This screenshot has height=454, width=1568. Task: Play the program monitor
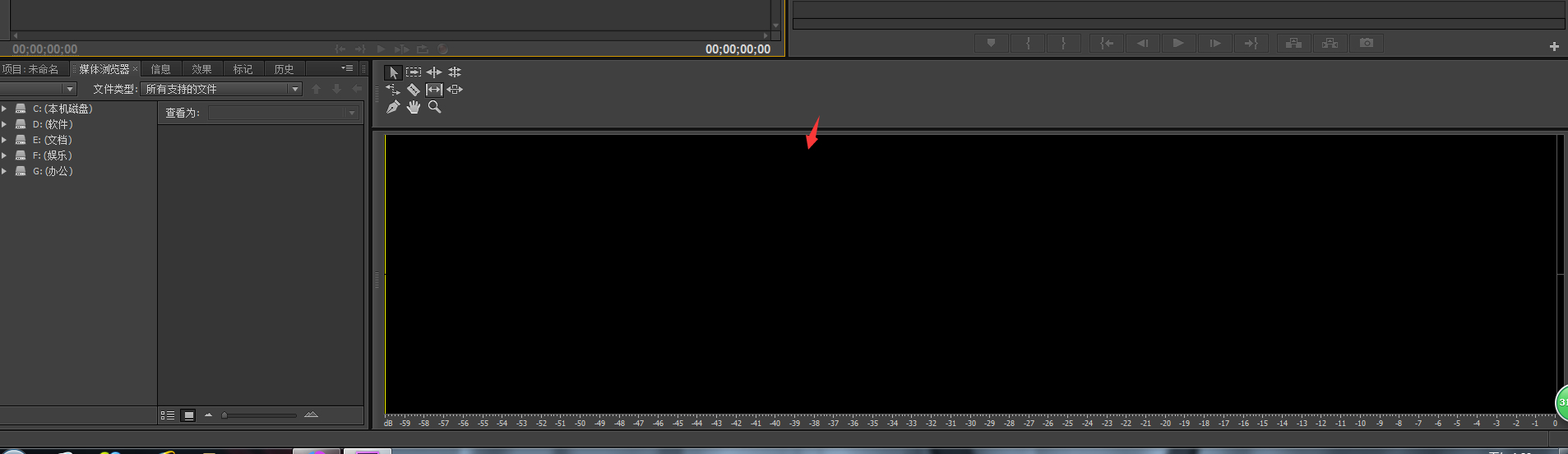[x=1178, y=43]
